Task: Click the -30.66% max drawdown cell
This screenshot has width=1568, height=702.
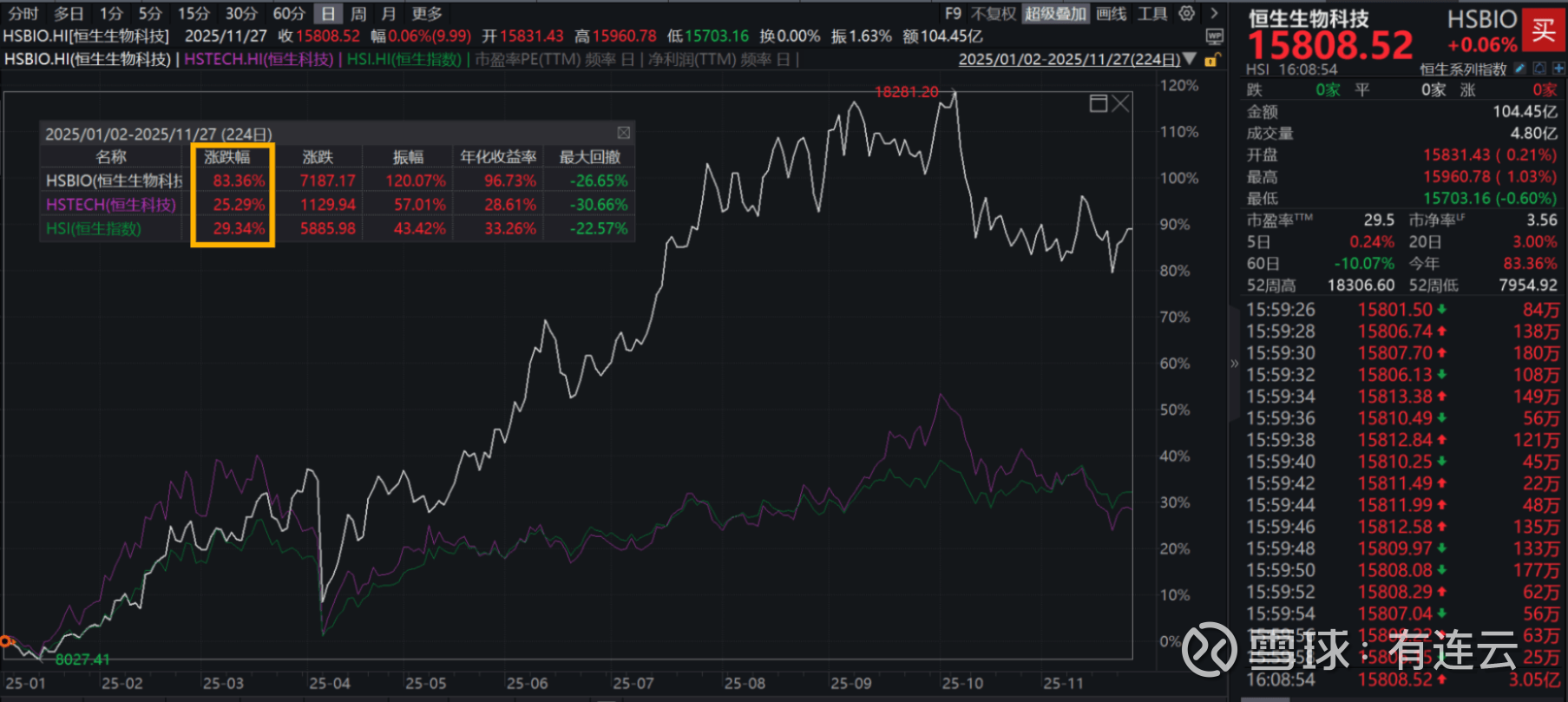Action: pos(599,205)
